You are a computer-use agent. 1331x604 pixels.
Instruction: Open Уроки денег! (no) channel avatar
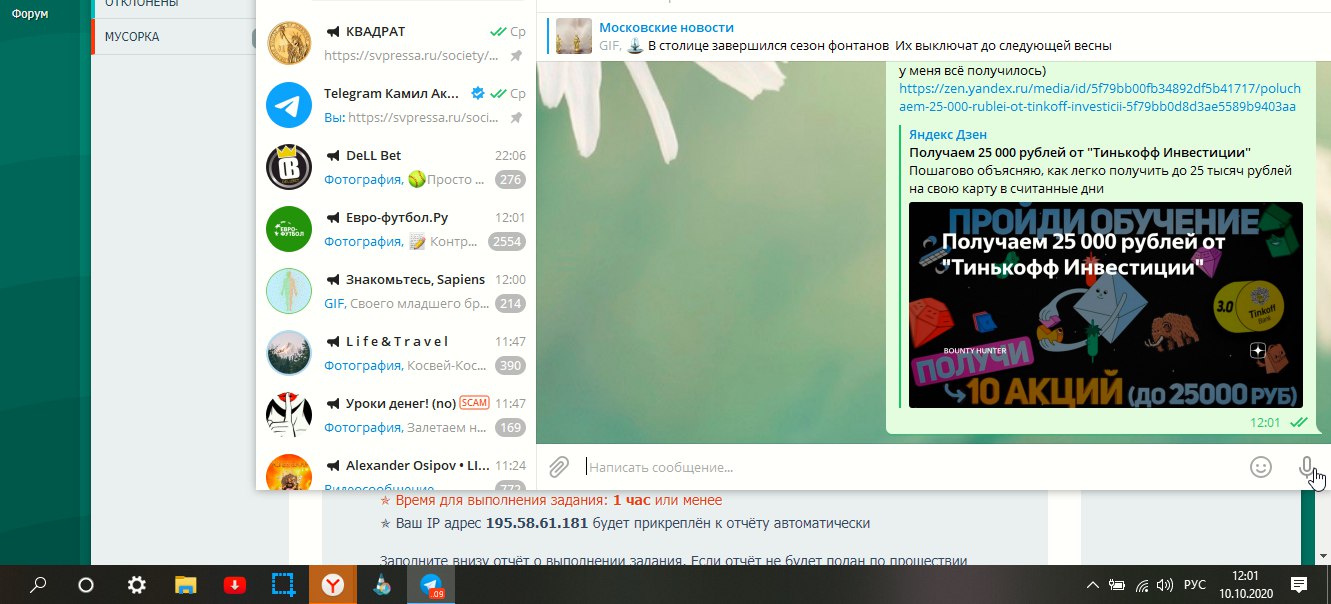(x=289, y=415)
